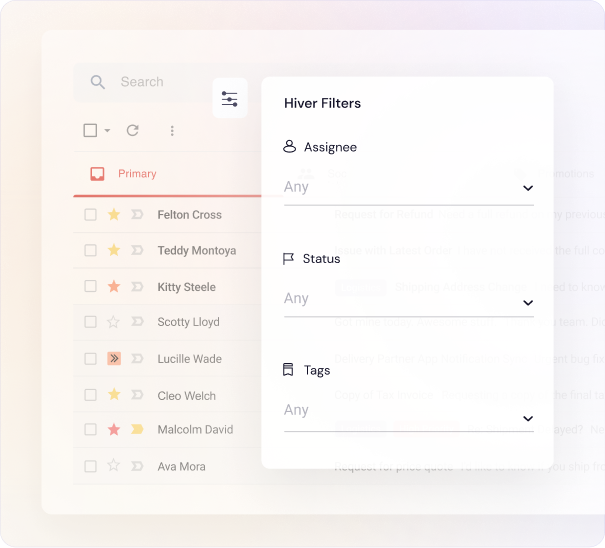Refresh the inbox list
Image resolution: width=605 pixels, height=548 pixels.
pos(133,130)
